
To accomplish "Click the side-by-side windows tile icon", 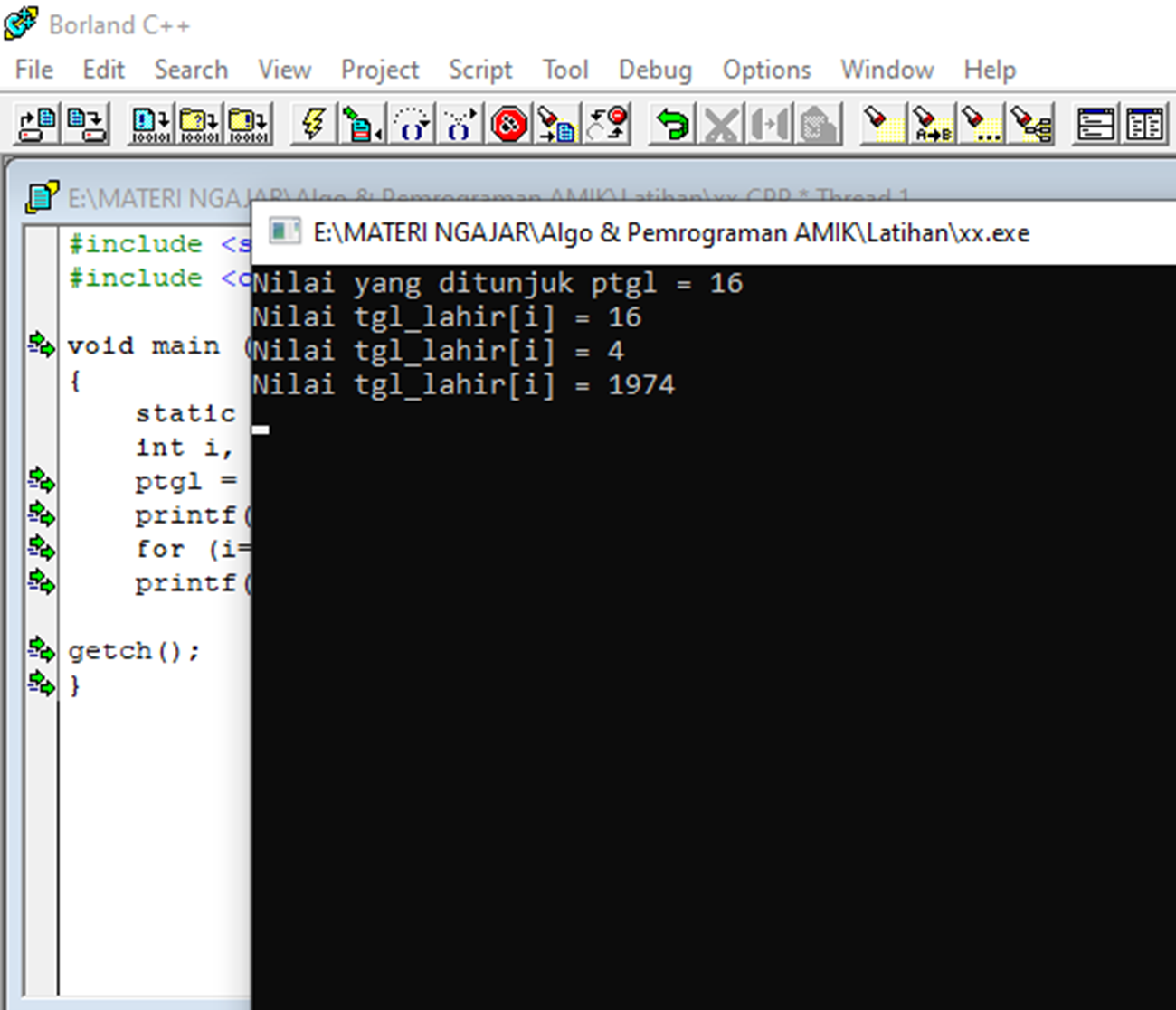I will pos(1144,124).
